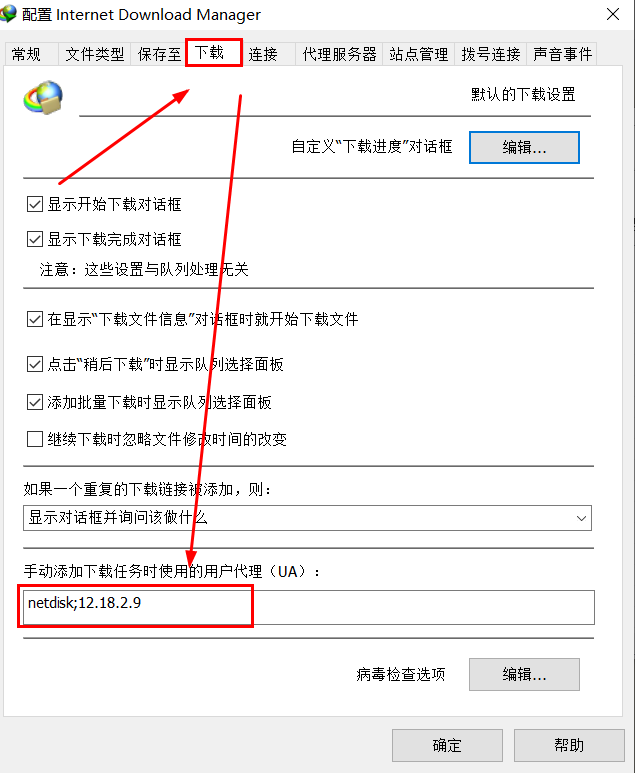This screenshot has height=773, width=635.
Task: Click 编辑 button for virus check options
Action: click(x=524, y=674)
